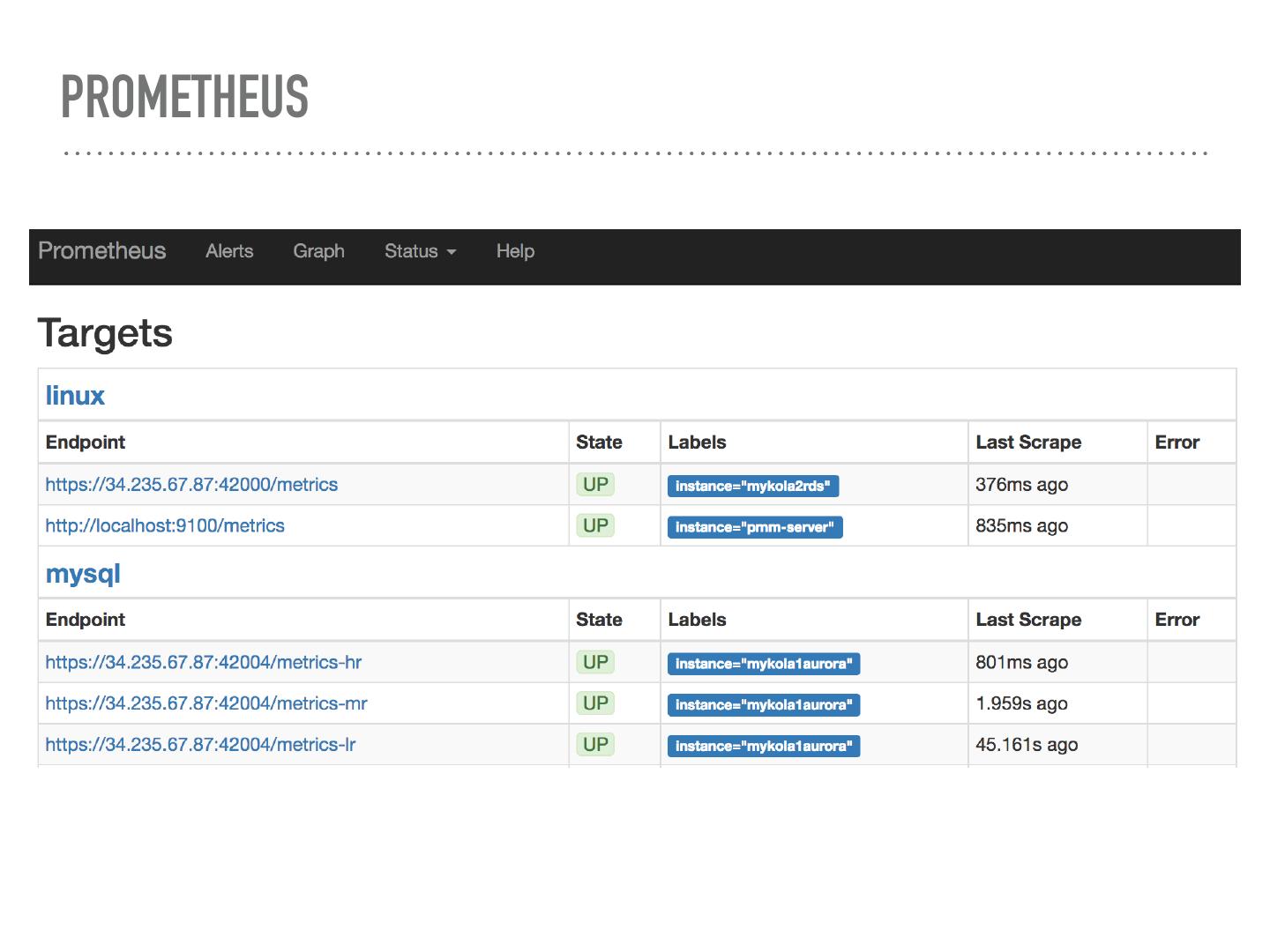Open the localhost:9100/metrics endpoint
This screenshot has width=1270, height=952.
[x=165, y=526]
